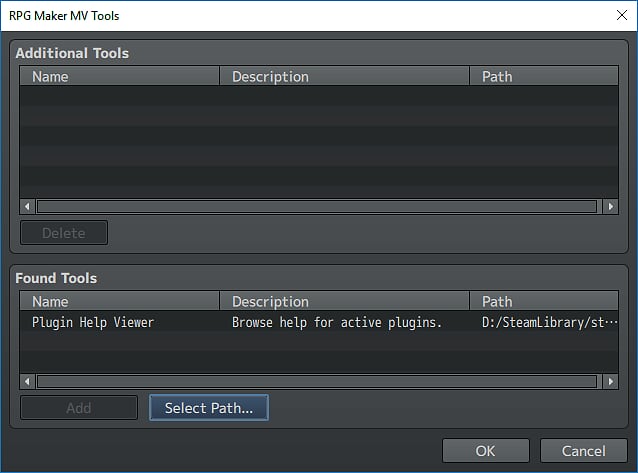This screenshot has height=473, width=638.
Task: Click the Add button under Found Tools
Action: tap(79, 407)
